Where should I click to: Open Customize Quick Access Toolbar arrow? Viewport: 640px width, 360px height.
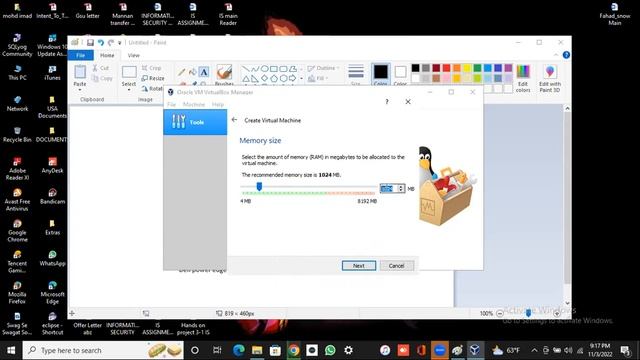(x=120, y=43)
